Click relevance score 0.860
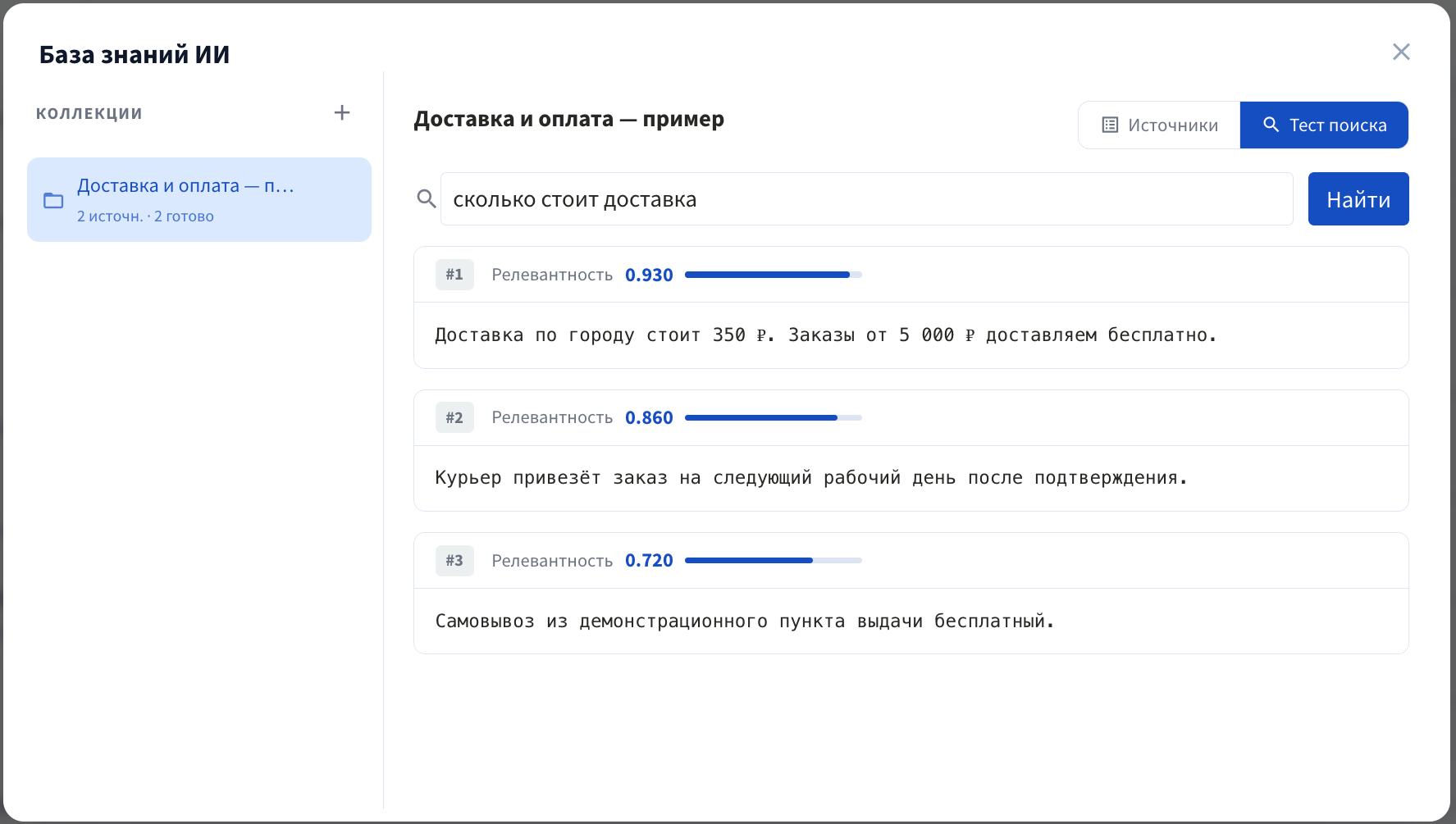Image resolution: width=1456 pixels, height=824 pixels. (x=649, y=417)
